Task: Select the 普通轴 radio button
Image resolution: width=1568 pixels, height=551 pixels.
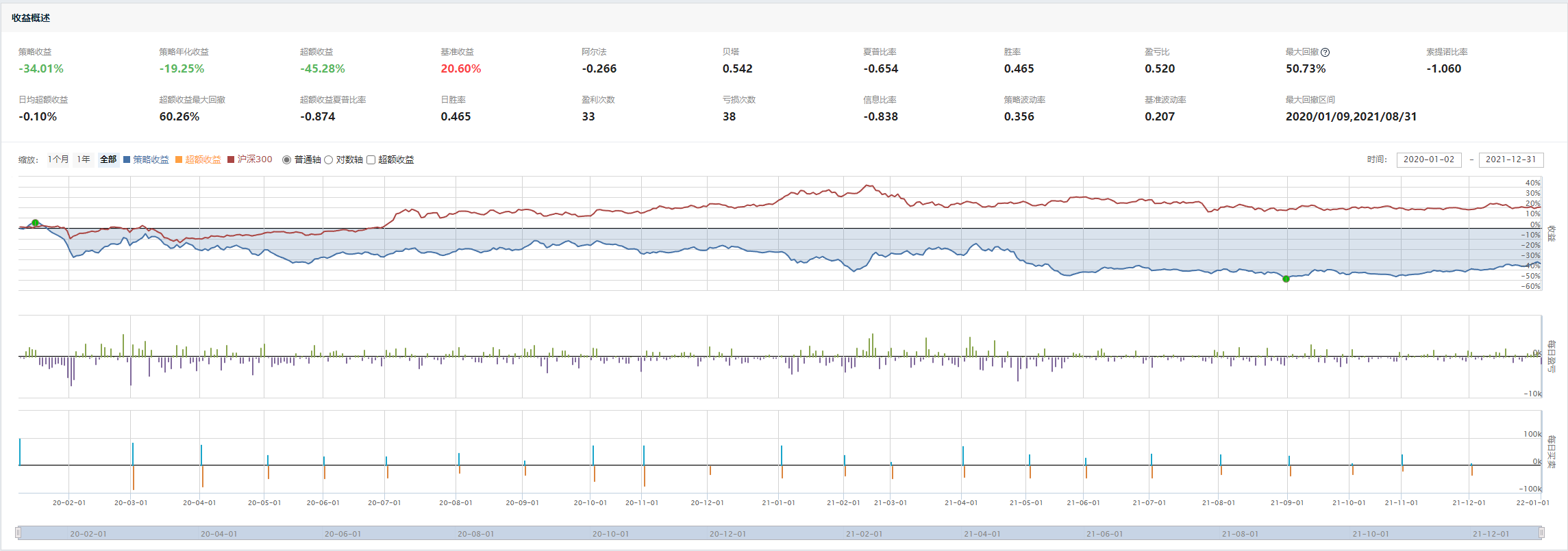Action: coord(287,159)
